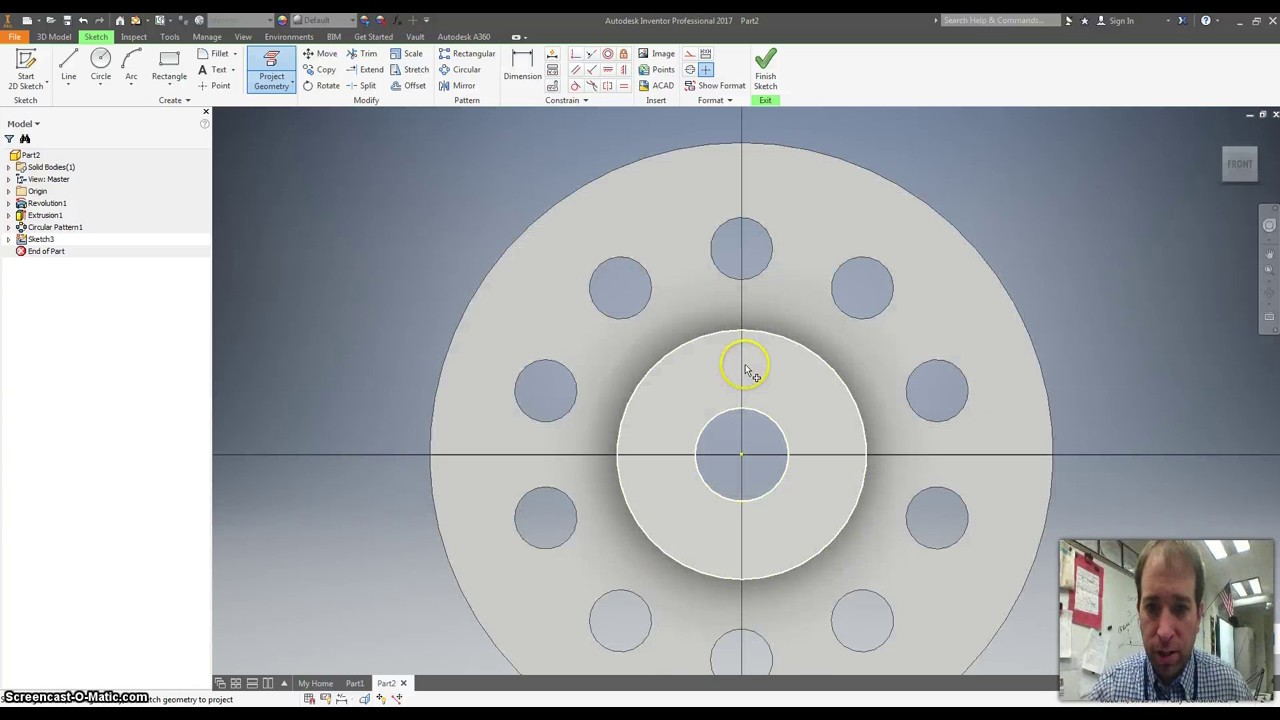Use the Offset tool
Image resolution: width=1280 pixels, height=720 pixels.
[408, 85]
